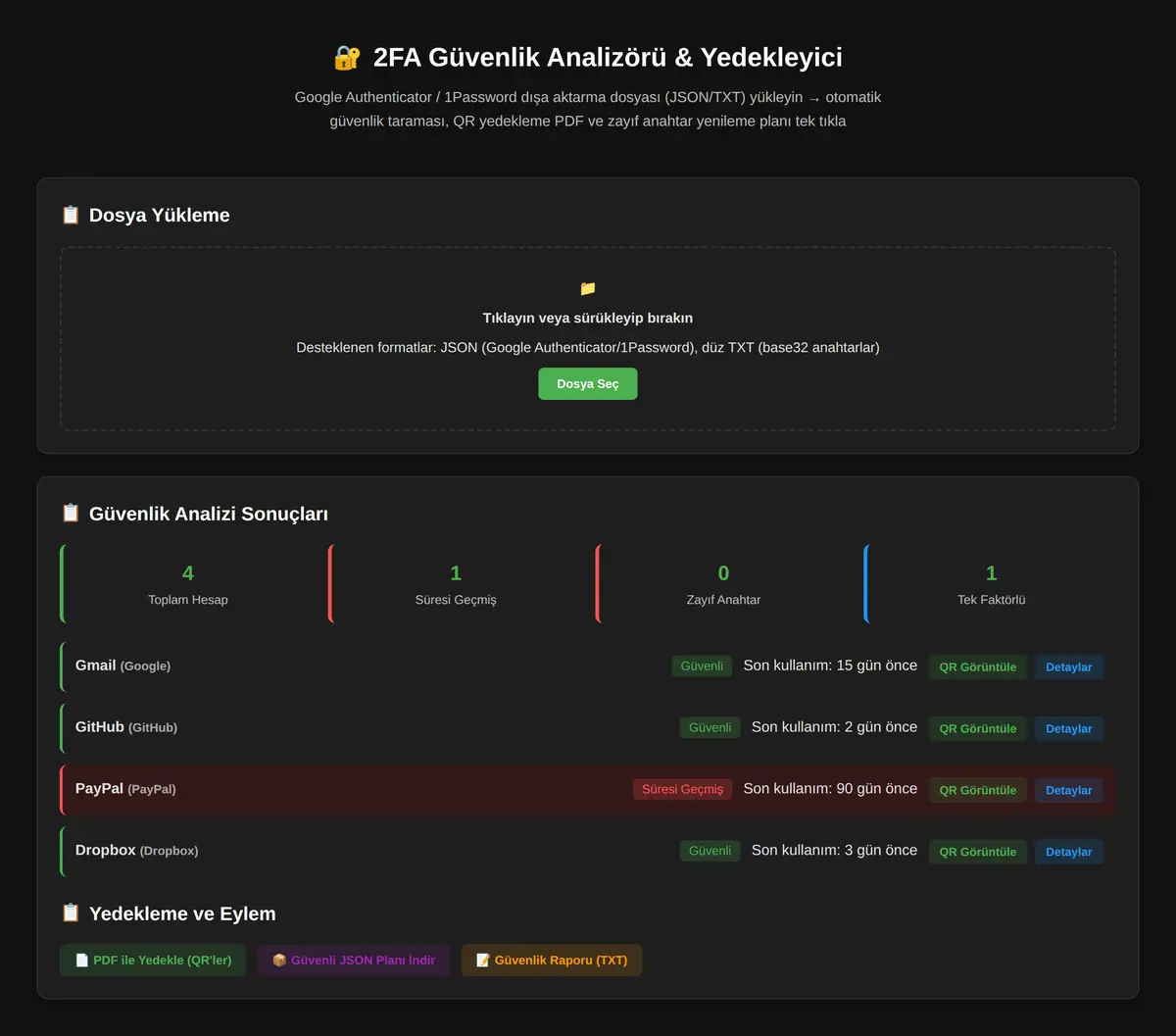
Task: Click the Dosya Seç button
Action: 588,384
